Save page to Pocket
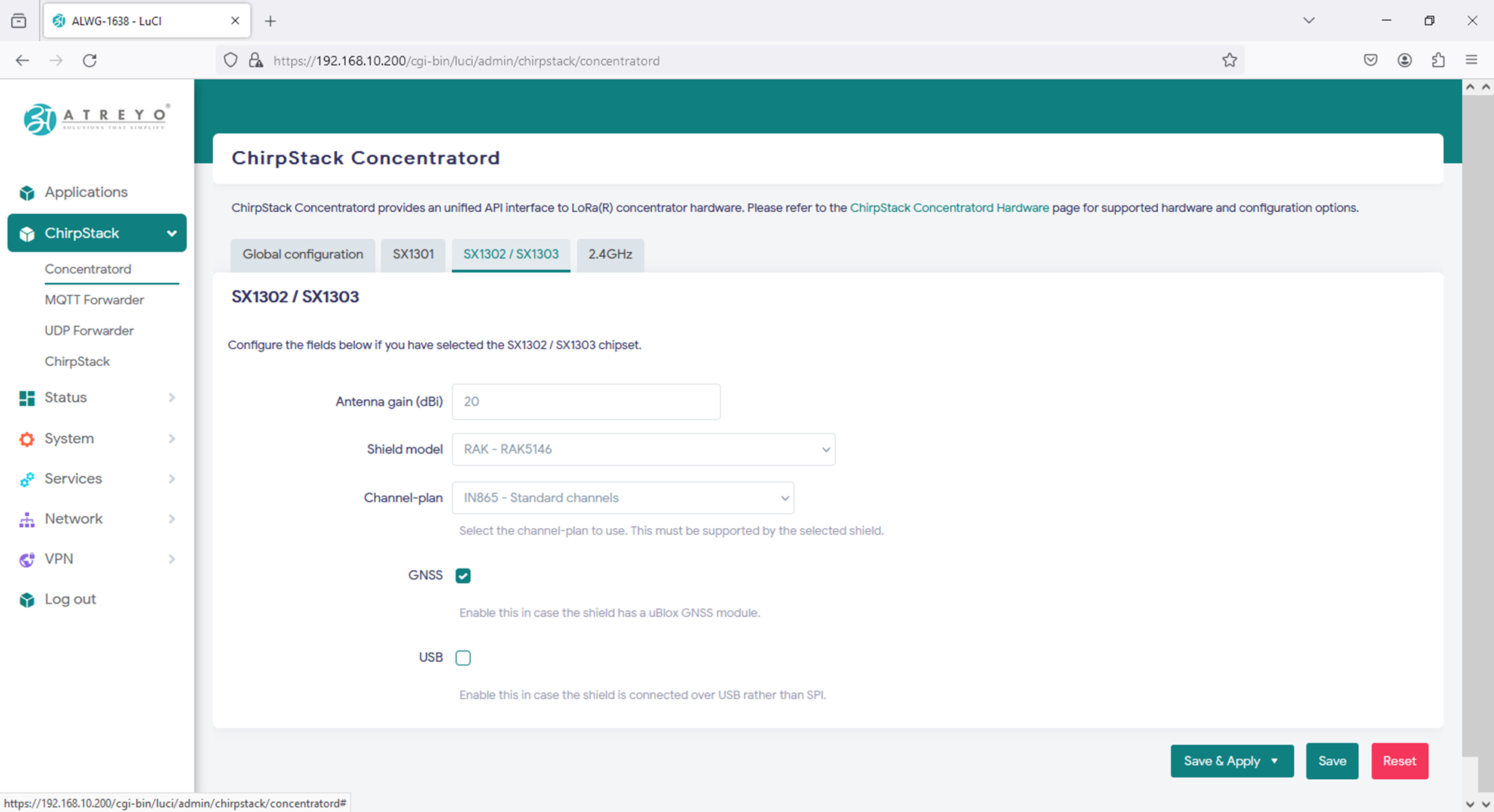The height and width of the screenshot is (812, 1494). pyautogui.click(x=1371, y=61)
